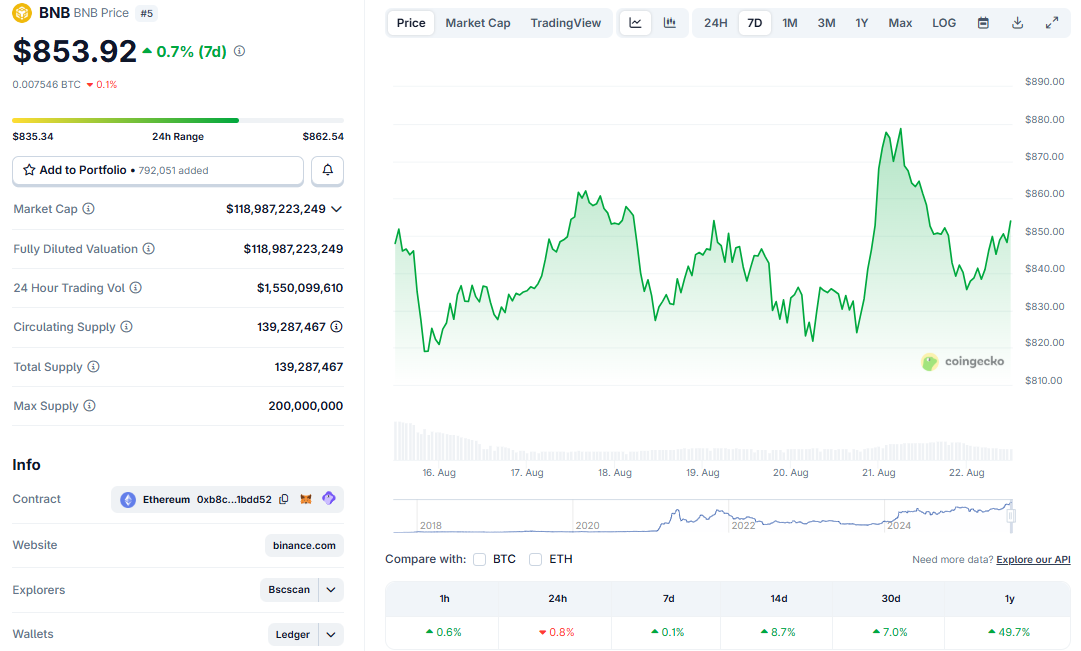Choose the Max time range
Image resolution: width=1081 pixels, height=651 pixels.
(x=900, y=23)
